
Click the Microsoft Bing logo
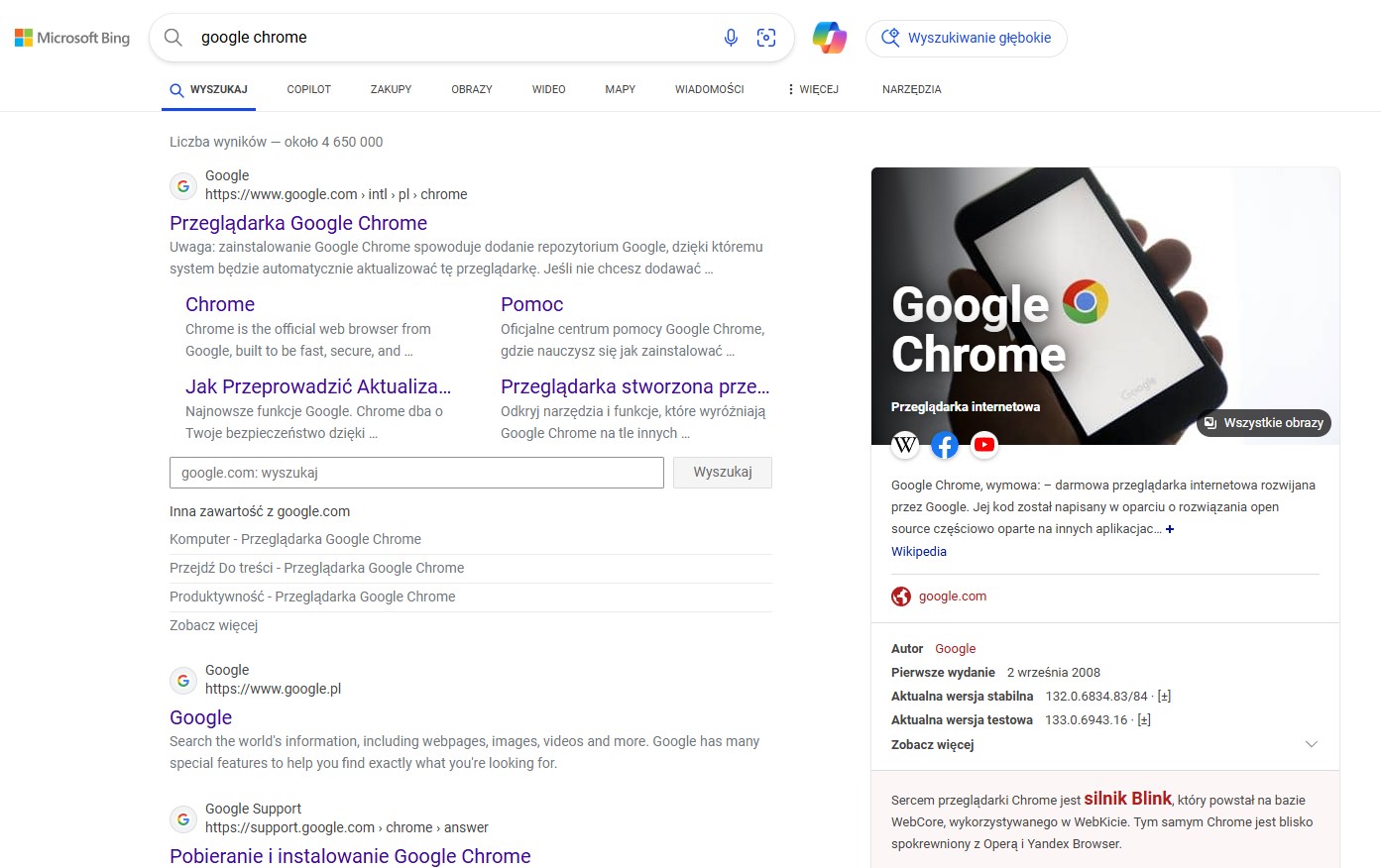[72, 38]
